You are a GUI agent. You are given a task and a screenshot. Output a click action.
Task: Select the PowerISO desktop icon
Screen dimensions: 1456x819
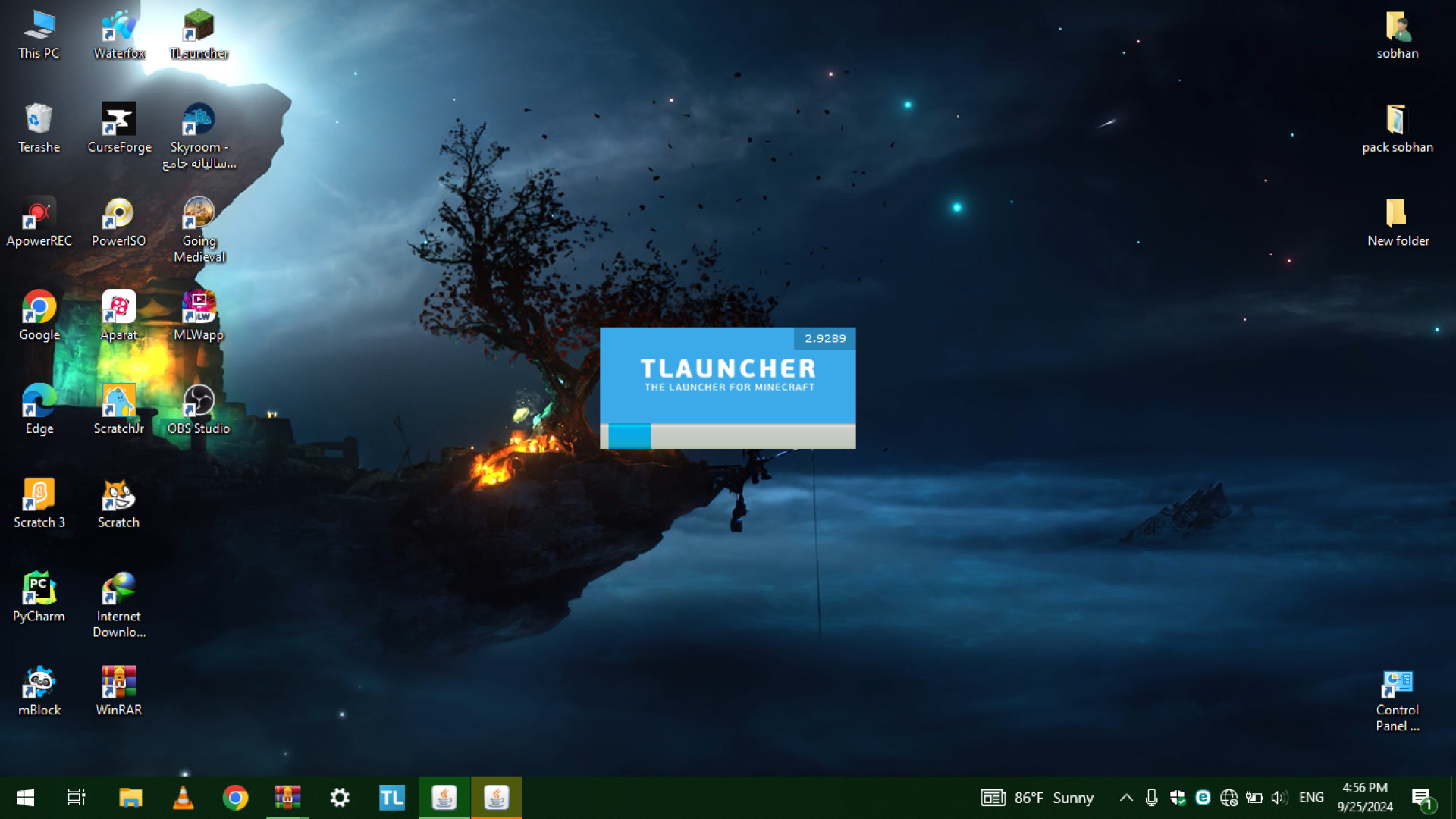point(119,222)
